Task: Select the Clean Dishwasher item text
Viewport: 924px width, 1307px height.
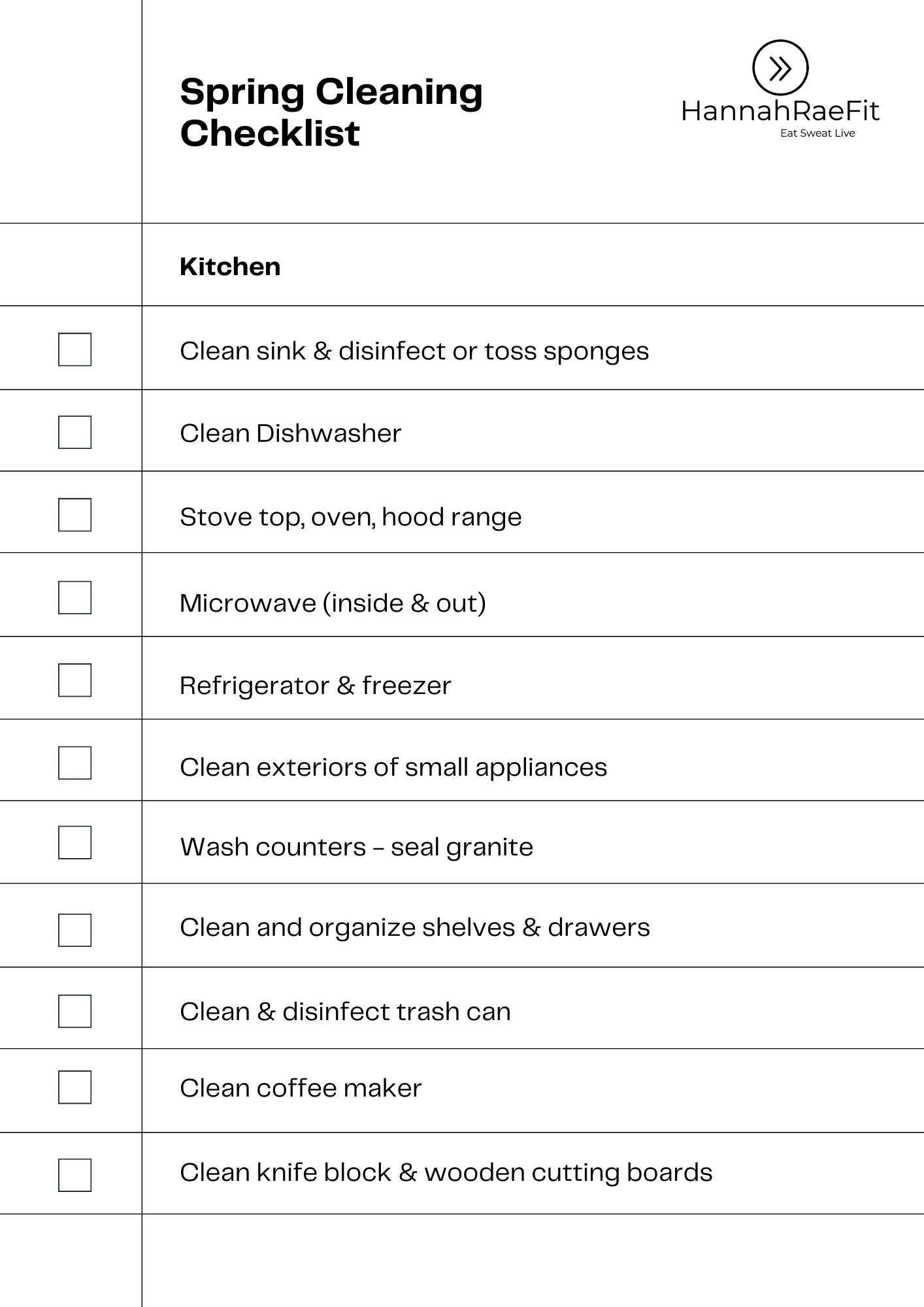Action: tap(290, 433)
